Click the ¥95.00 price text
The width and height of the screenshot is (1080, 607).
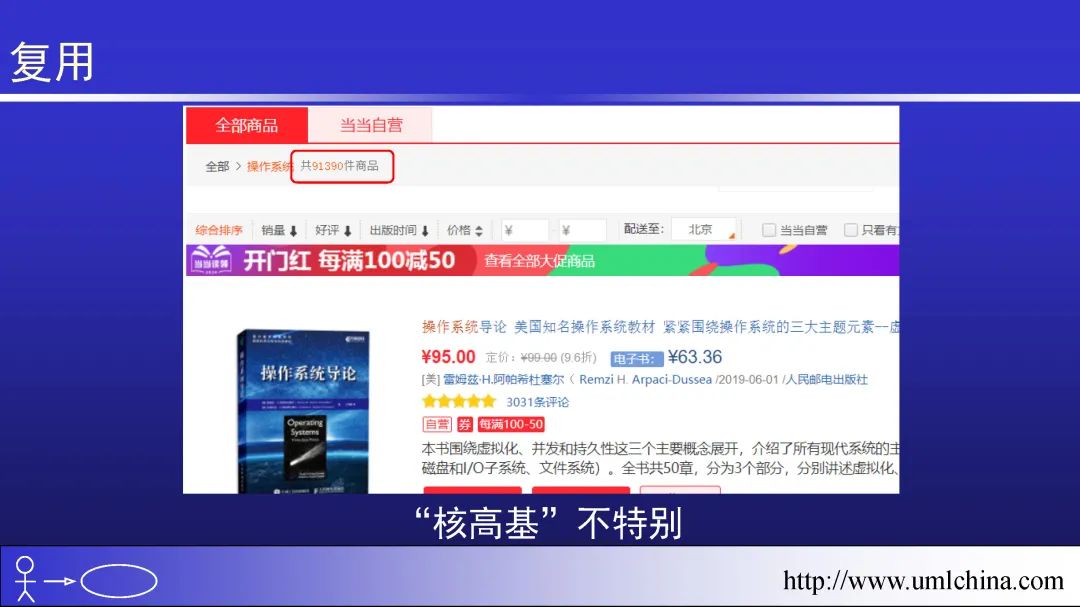pyautogui.click(x=448, y=357)
